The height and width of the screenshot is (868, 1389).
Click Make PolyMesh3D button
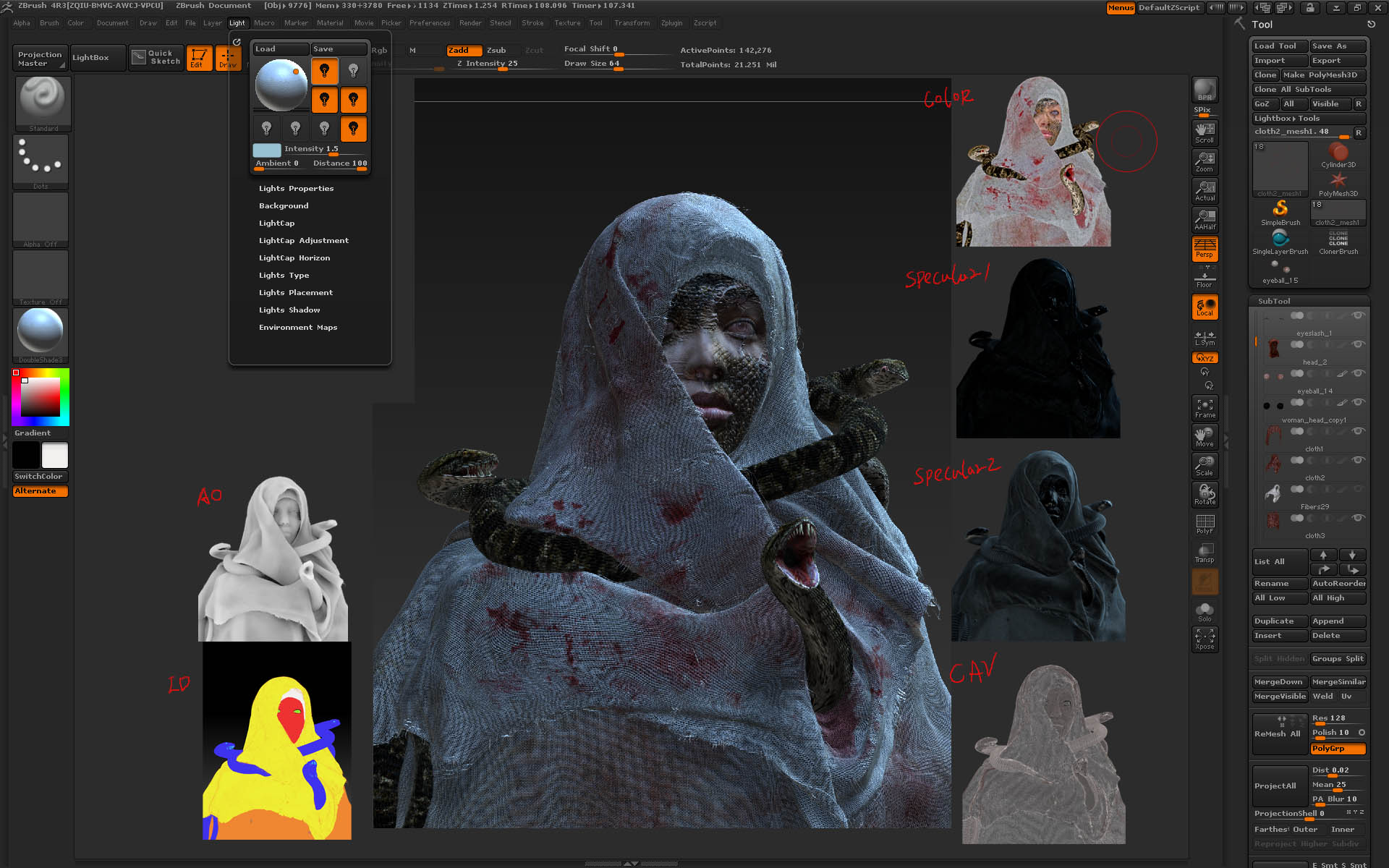(x=1324, y=75)
